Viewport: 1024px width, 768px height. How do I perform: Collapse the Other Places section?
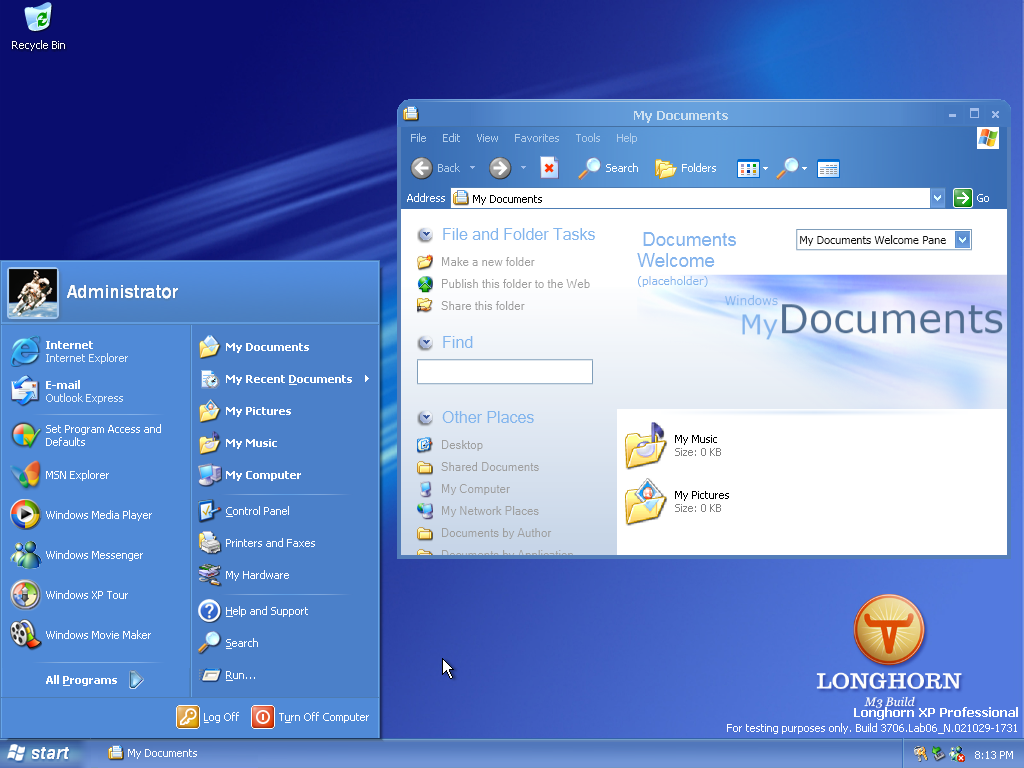tap(425, 418)
